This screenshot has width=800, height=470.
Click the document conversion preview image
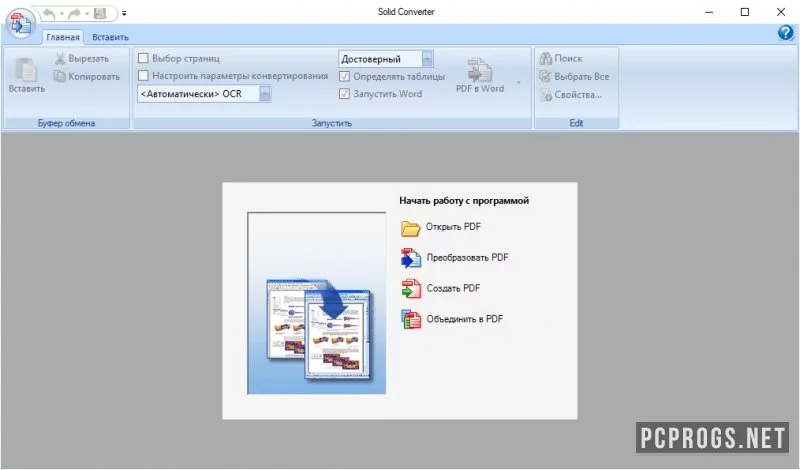click(x=316, y=303)
